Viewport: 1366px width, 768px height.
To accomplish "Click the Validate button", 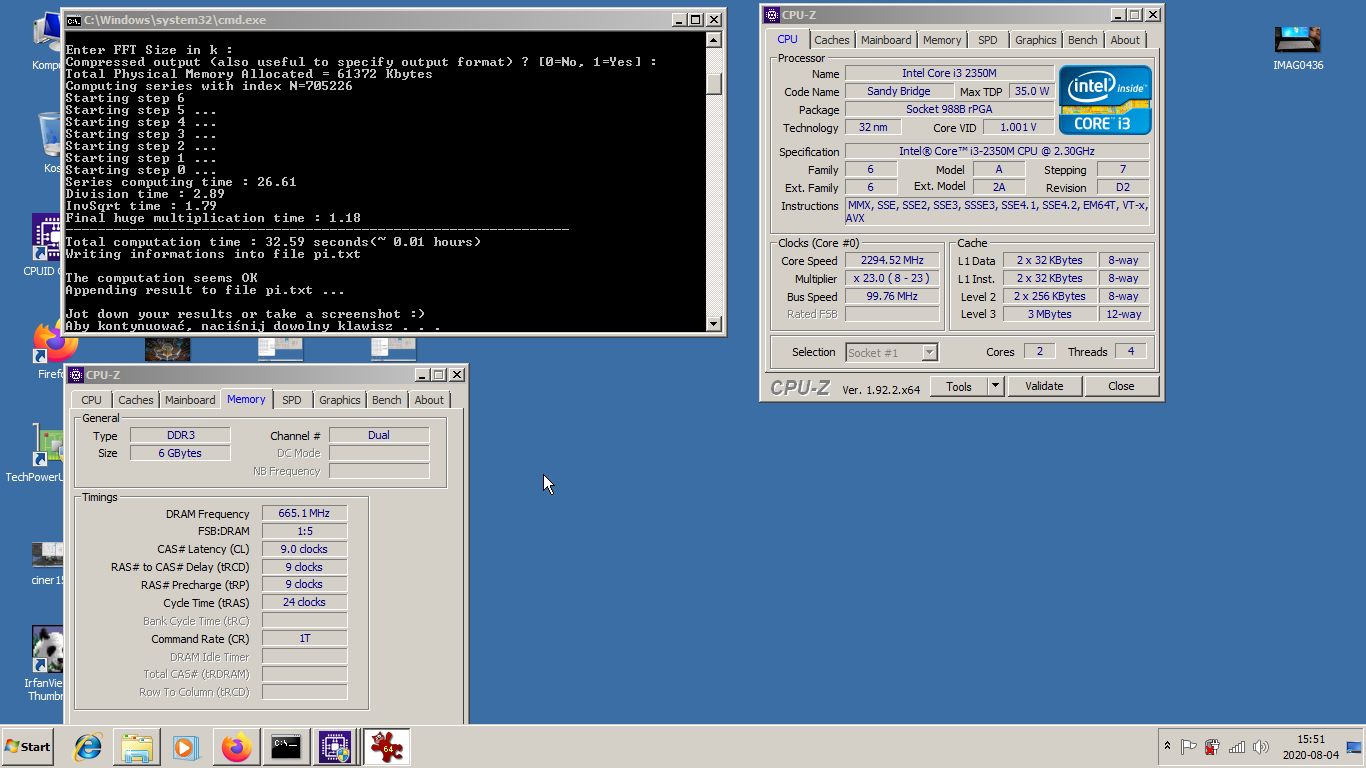I will click(x=1044, y=386).
